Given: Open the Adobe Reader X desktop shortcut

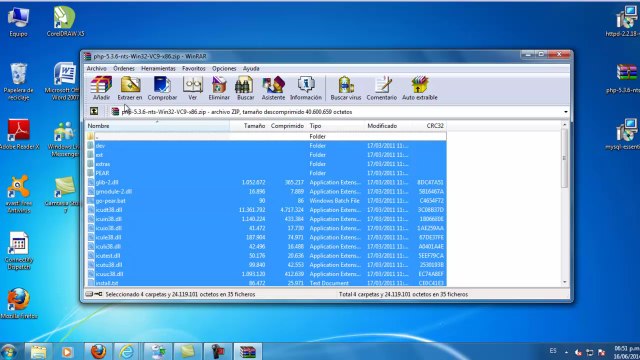Looking at the screenshot, I should click(19, 134).
